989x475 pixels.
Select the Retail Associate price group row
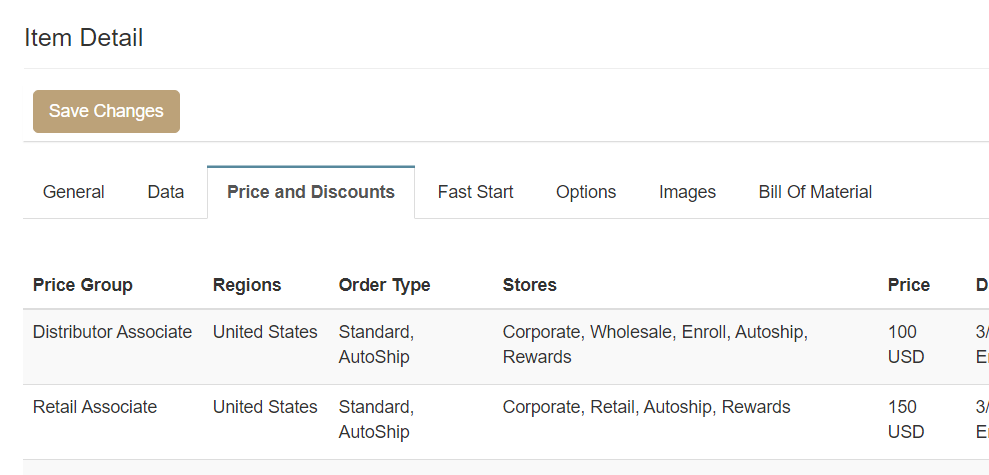point(95,407)
